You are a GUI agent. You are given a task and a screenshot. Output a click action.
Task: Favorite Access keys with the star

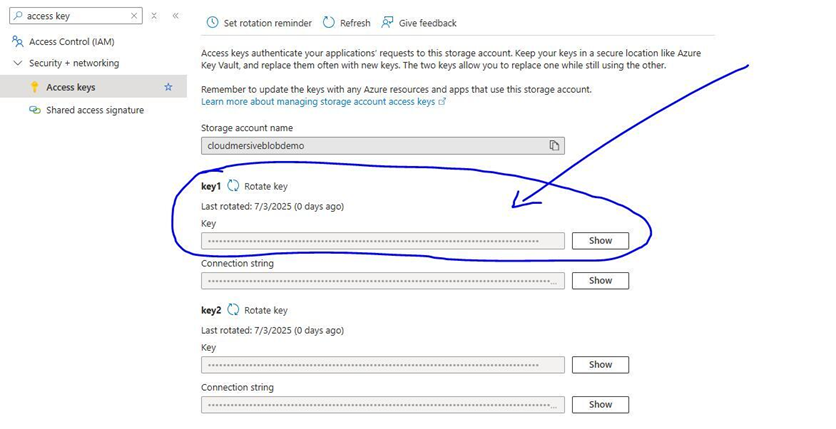pos(168,87)
